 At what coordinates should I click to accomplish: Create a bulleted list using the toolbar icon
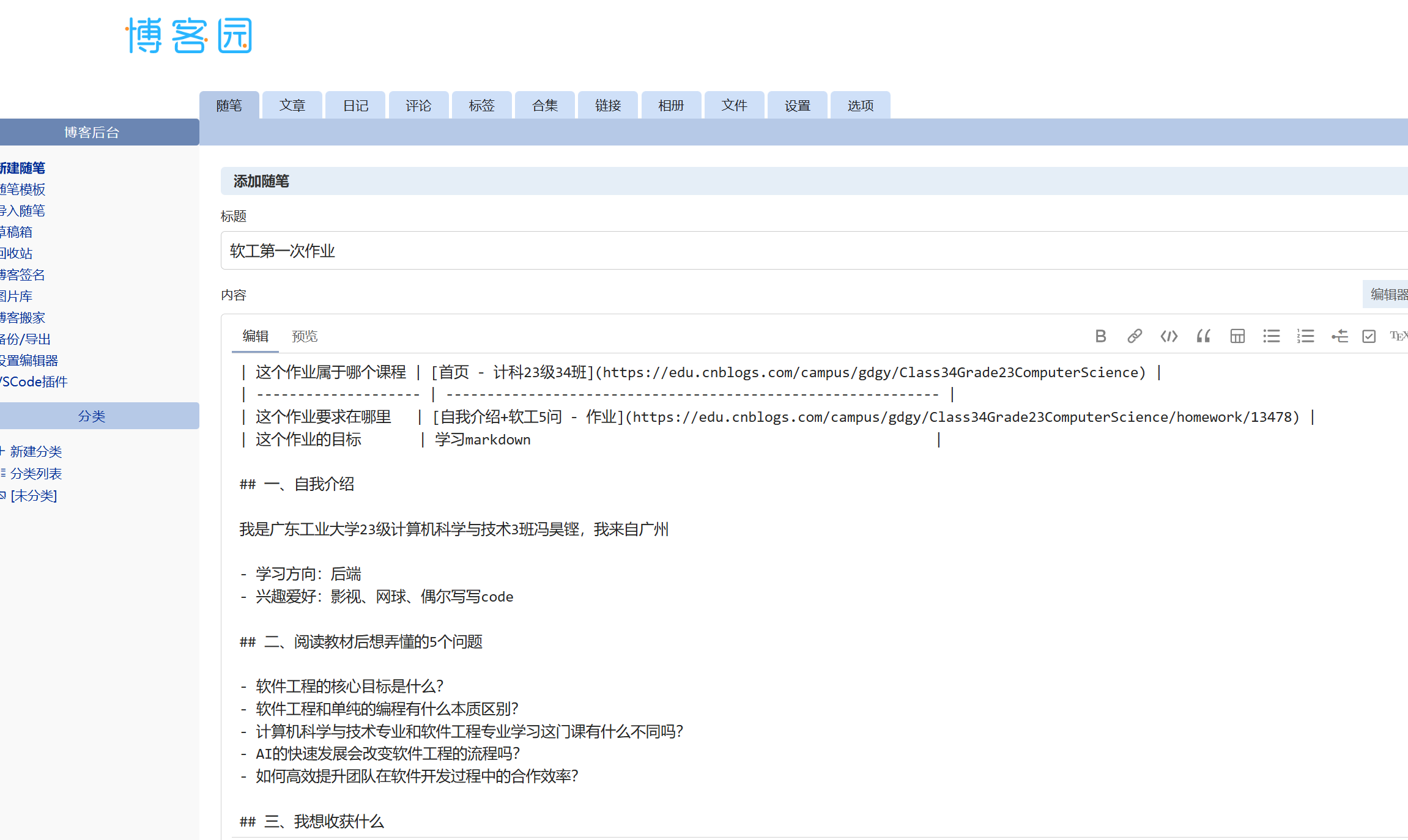(x=1272, y=336)
